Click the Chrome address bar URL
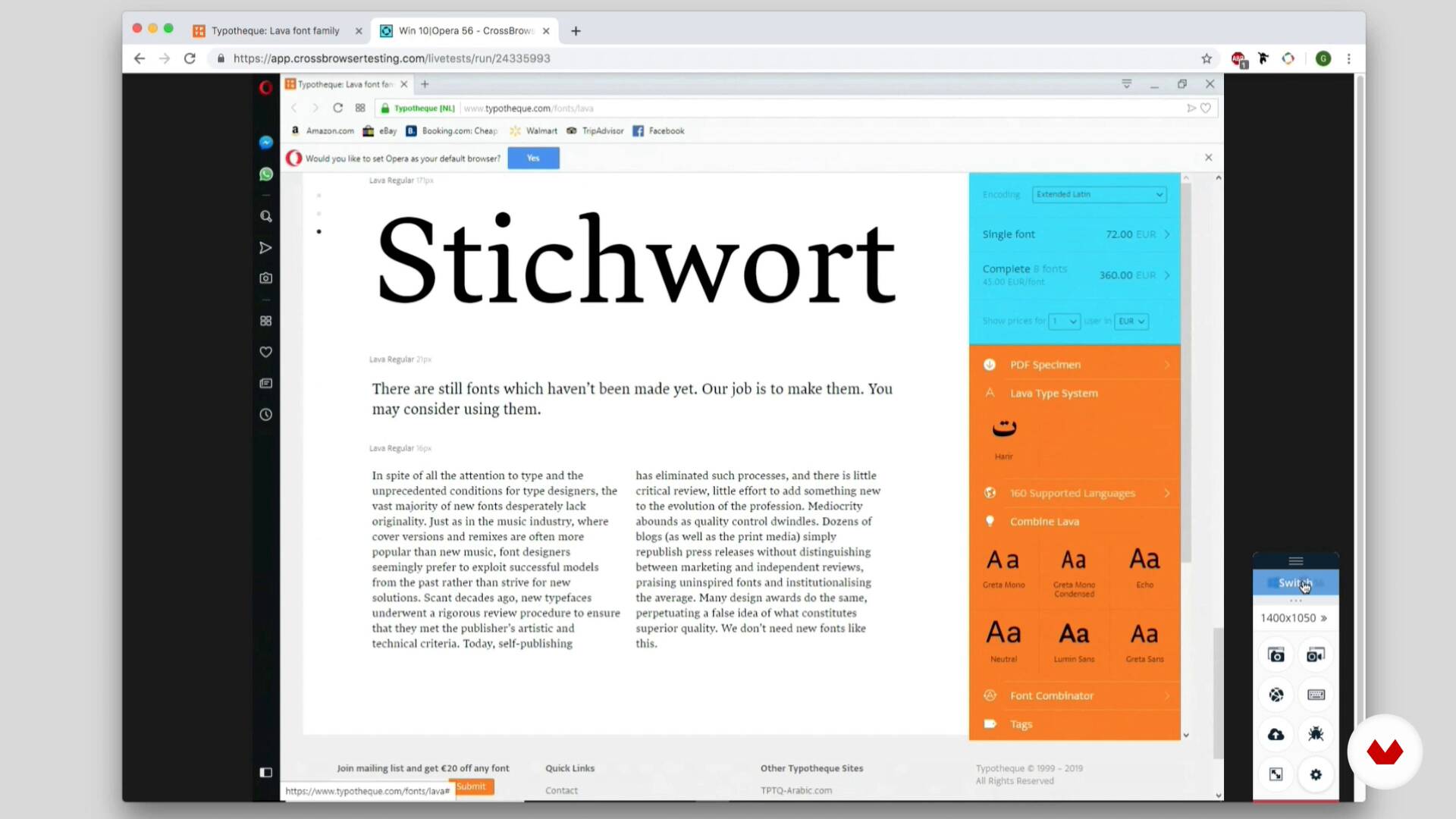 391,58
